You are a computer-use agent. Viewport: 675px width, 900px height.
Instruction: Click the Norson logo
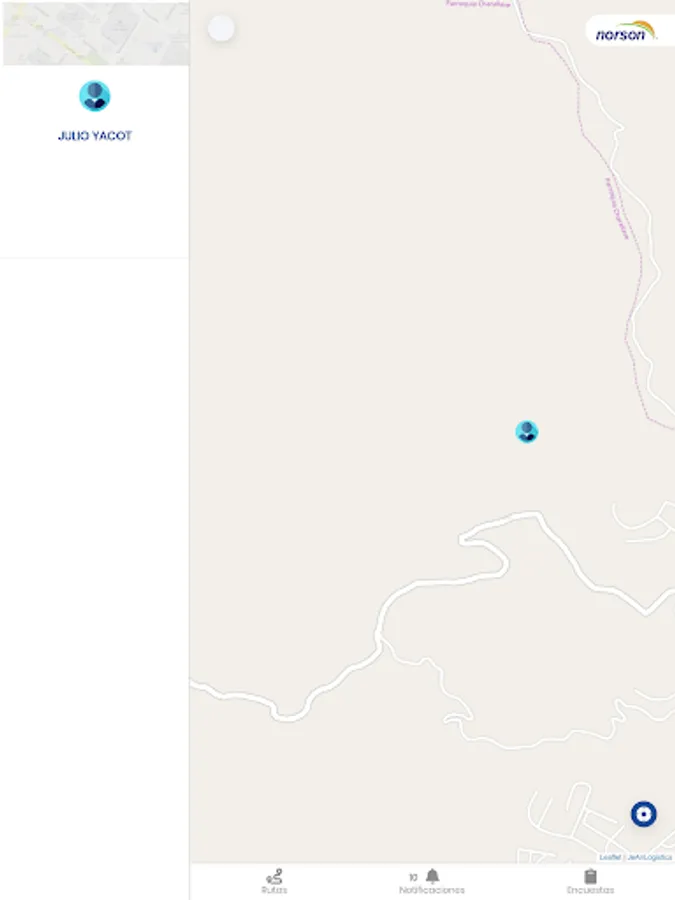point(626,32)
